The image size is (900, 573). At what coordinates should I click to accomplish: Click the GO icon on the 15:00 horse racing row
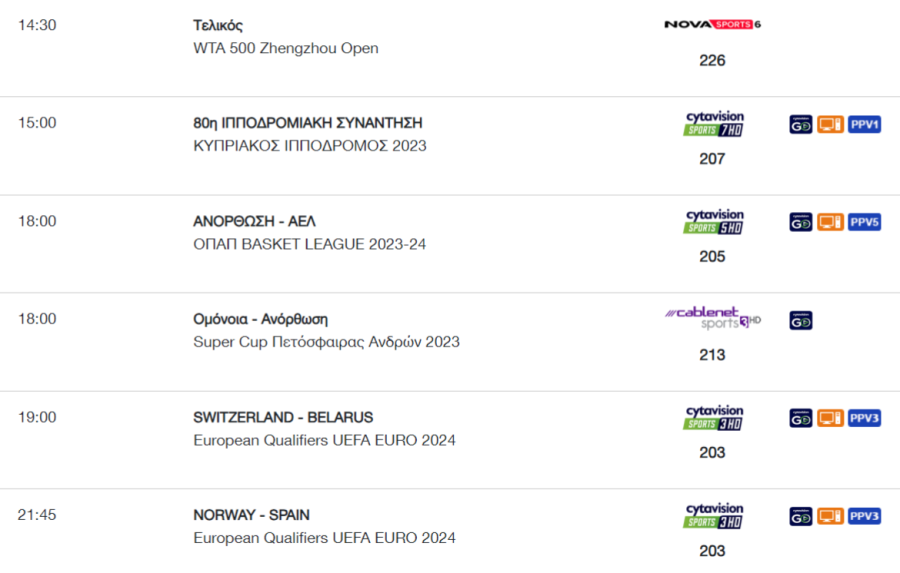coord(801,125)
